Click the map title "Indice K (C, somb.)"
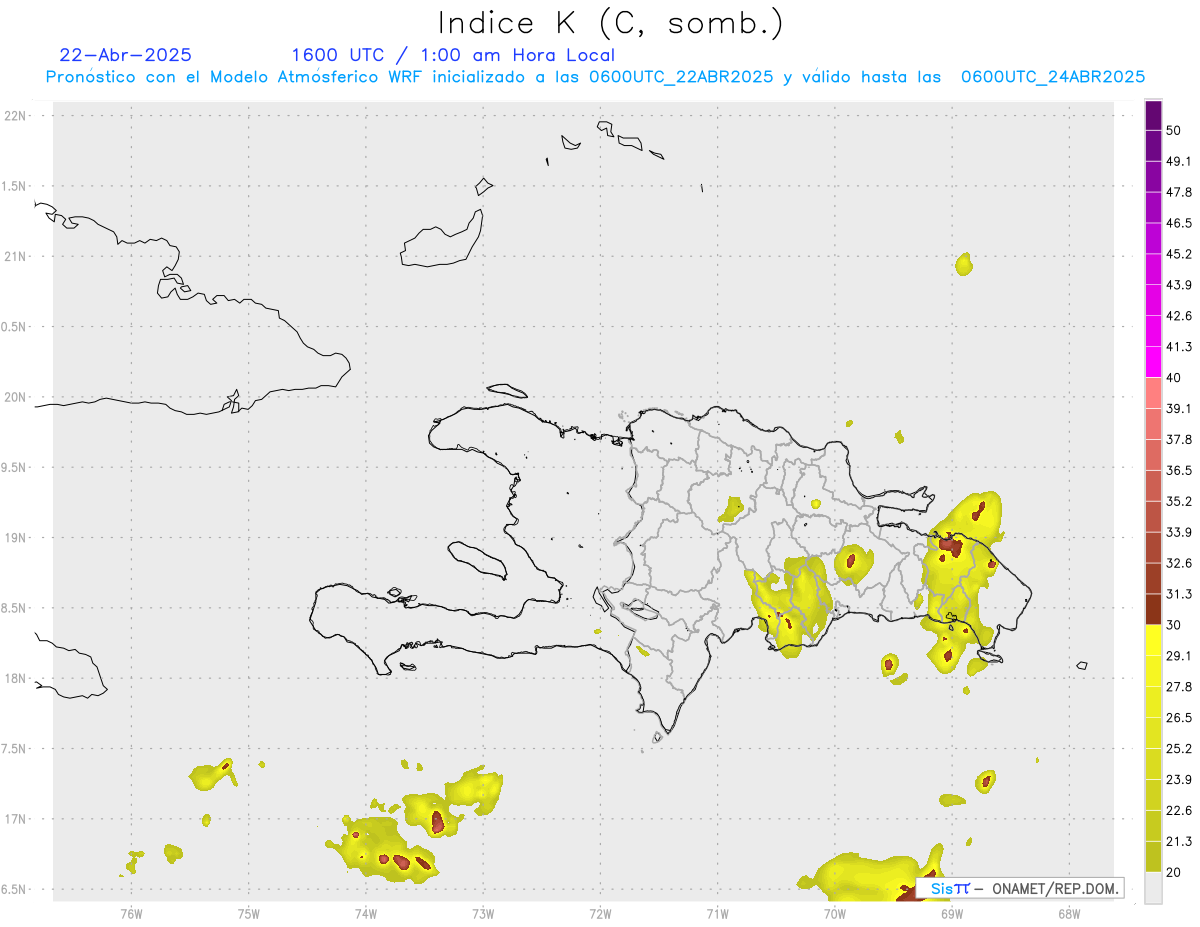The width and height of the screenshot is (1200, 927). coord(610,23)
